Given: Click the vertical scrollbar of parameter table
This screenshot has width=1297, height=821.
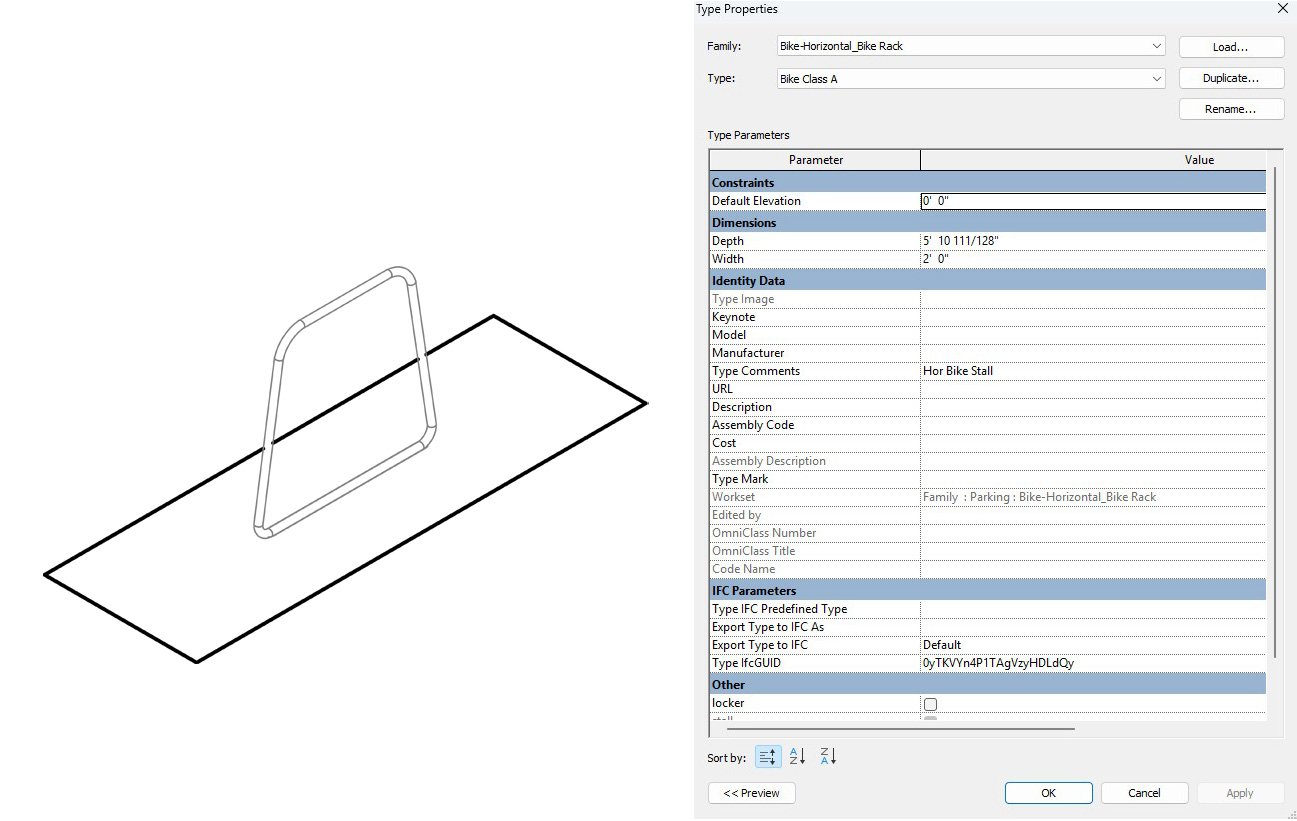Looking at the screenshot, I should point(1274,412).
